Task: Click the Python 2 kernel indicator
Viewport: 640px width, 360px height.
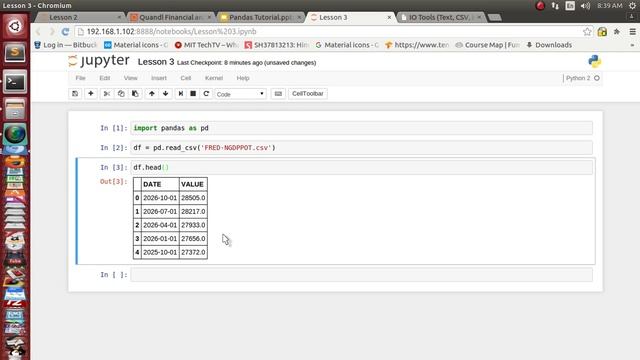Action: 582,78
